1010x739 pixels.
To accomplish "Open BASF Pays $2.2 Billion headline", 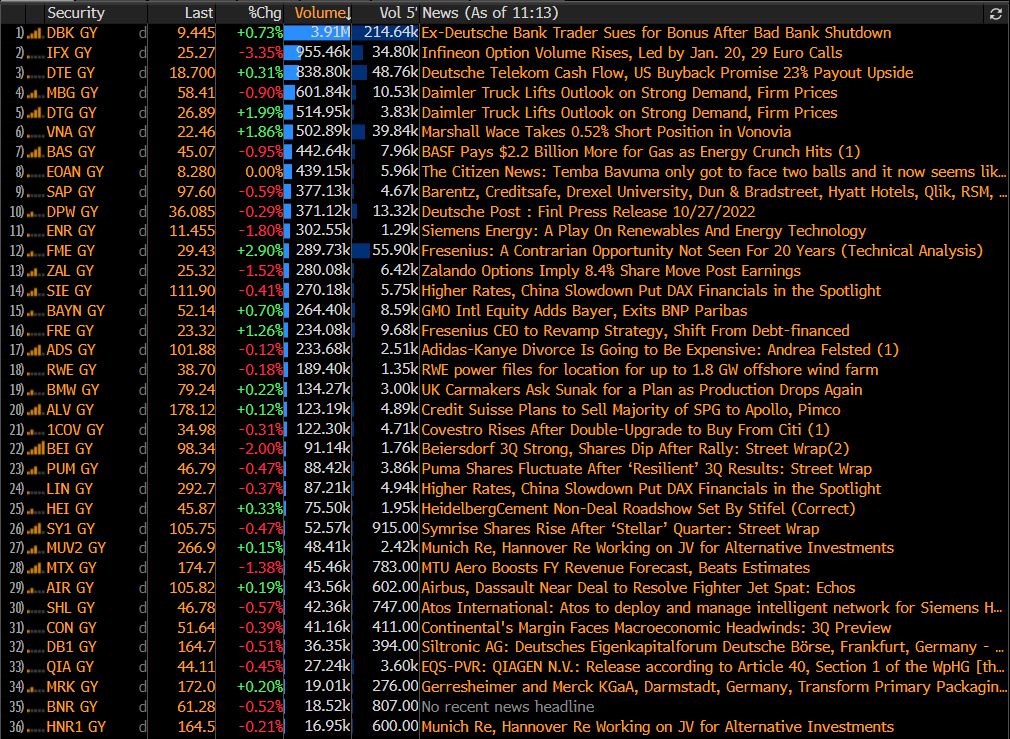I will tap(641, 153).
